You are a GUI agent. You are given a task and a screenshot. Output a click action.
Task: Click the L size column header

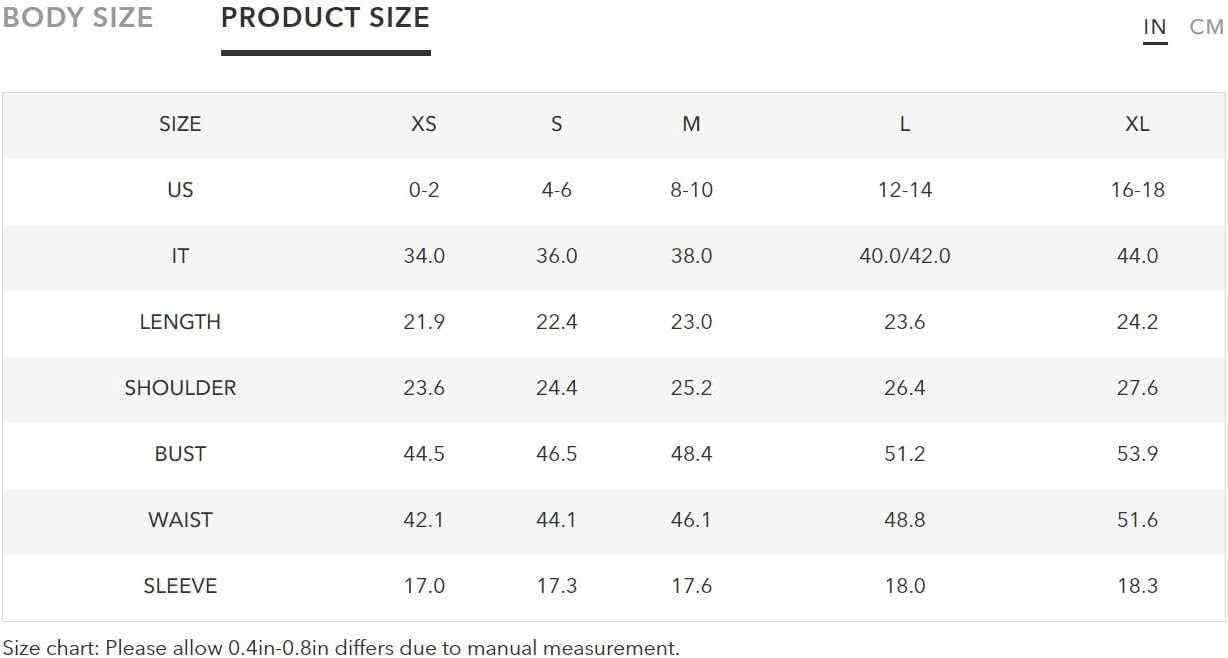[x=904, y=124]
